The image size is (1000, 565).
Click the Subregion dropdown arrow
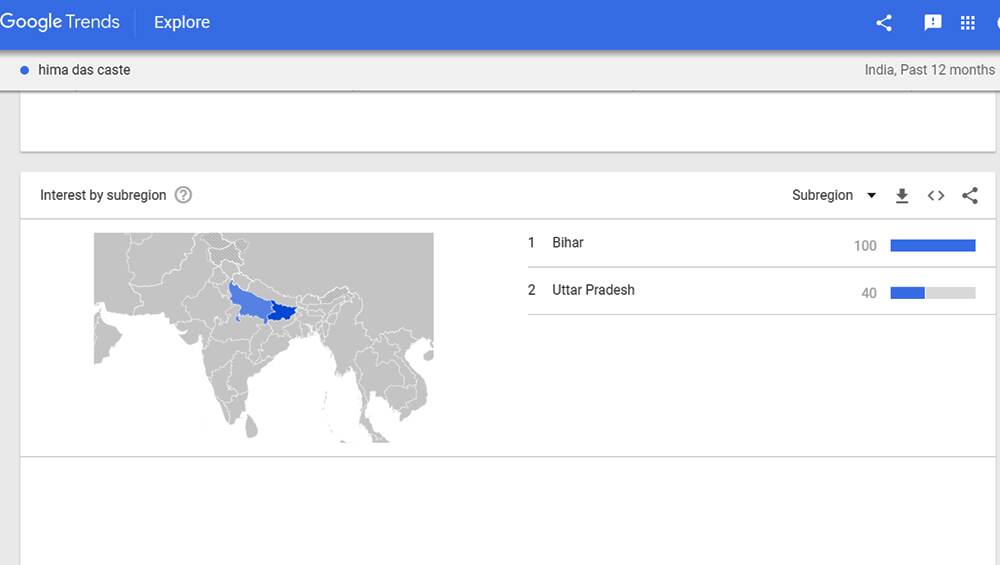(871, 195)
